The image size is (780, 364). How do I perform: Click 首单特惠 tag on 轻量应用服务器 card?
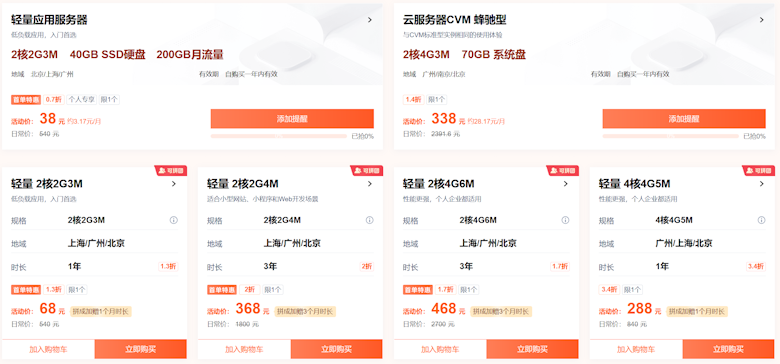[26, 100]
